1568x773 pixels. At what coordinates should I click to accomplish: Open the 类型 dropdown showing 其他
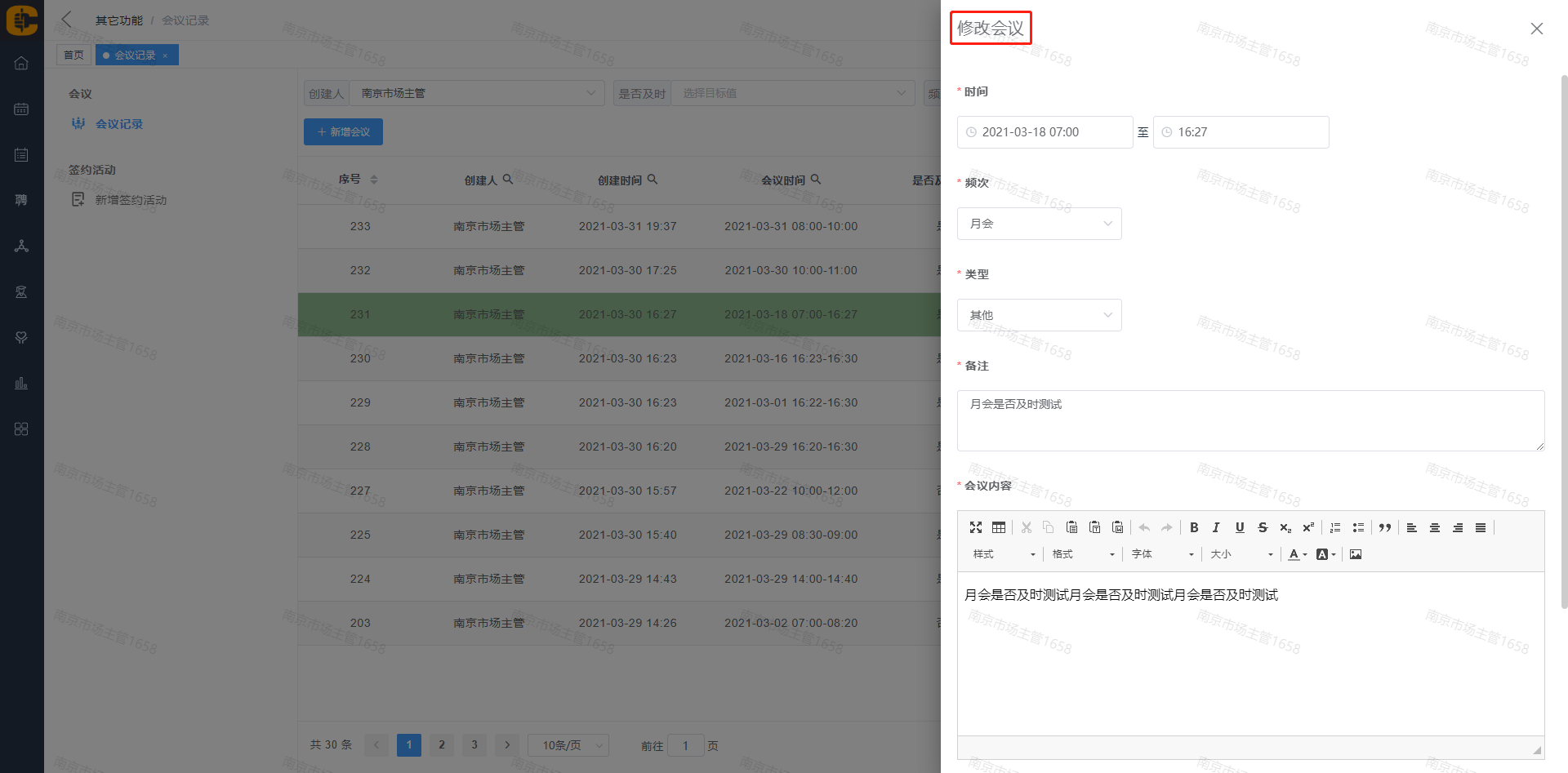coord(1039,315)
